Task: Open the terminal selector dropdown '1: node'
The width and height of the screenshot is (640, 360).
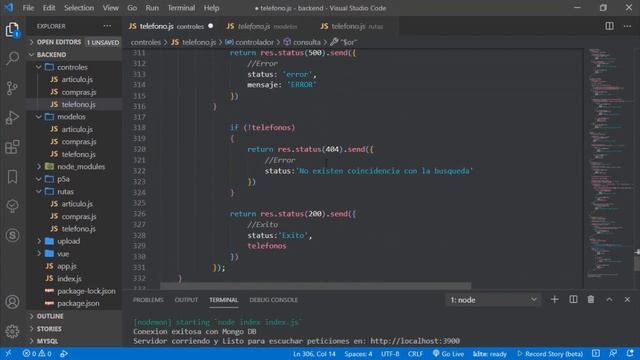Action: coord(493,300)
